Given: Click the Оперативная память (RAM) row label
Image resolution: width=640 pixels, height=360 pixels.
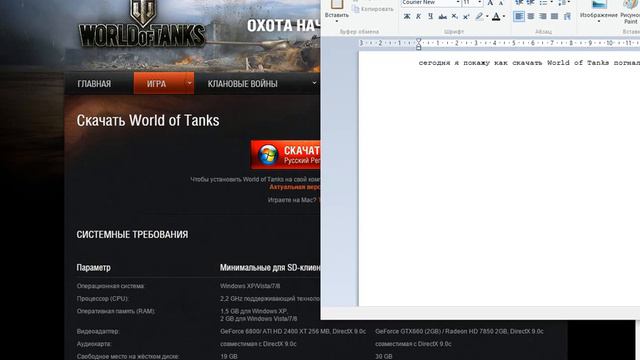Looking at the screenshot, I should click(116, 311).
